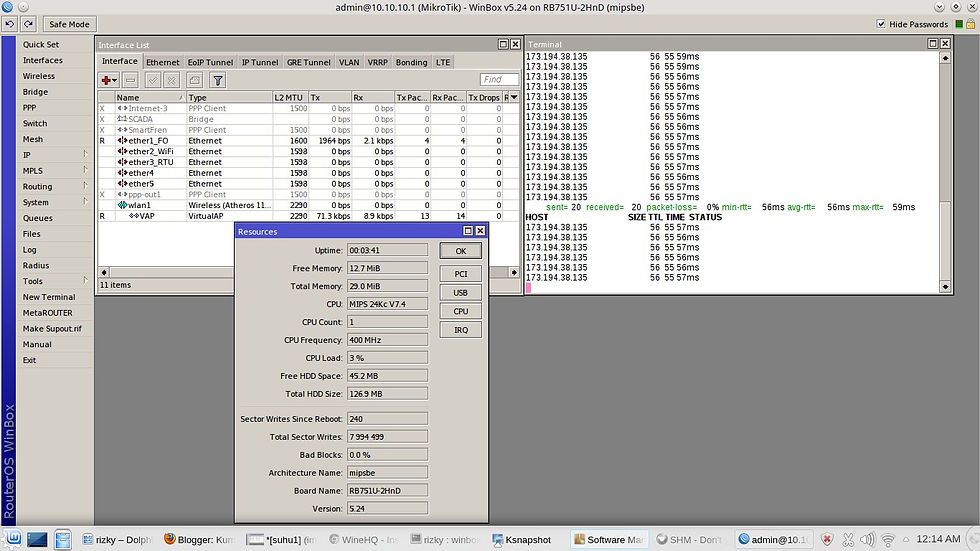
Task: Sort by the Name column header
Action: [150, 97]
